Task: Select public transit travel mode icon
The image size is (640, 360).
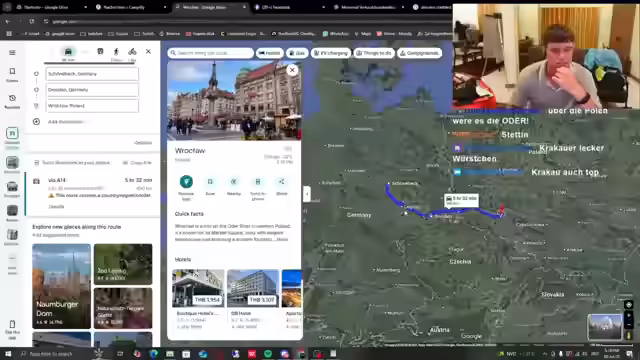Action: tap(100, 51)
